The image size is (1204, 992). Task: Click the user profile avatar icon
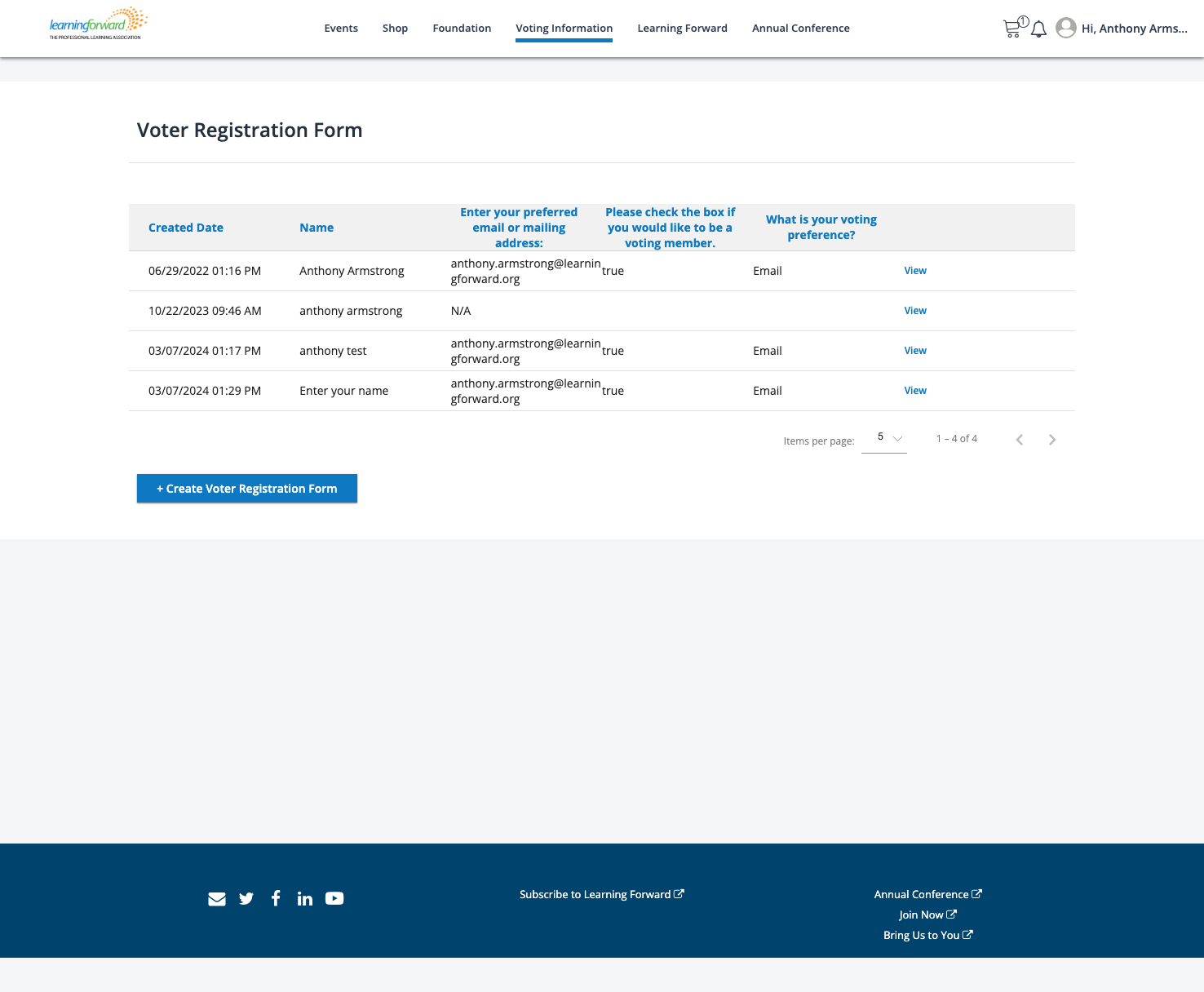click(x=1065, y=28)
